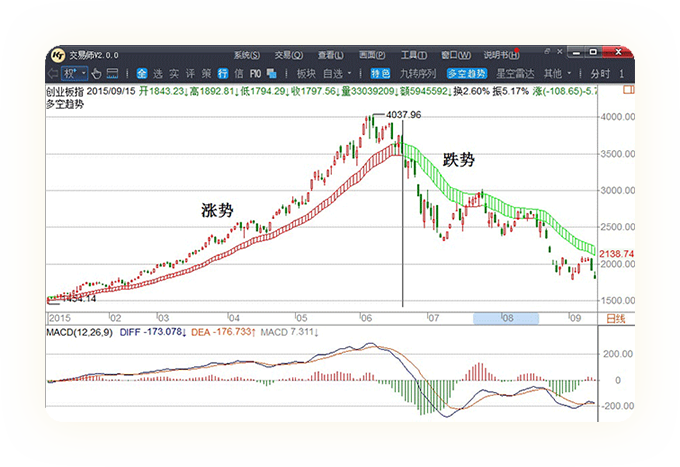Viewport: 680px width, 467px height.
Task: Click the F10 info icon
Action: 256,73
